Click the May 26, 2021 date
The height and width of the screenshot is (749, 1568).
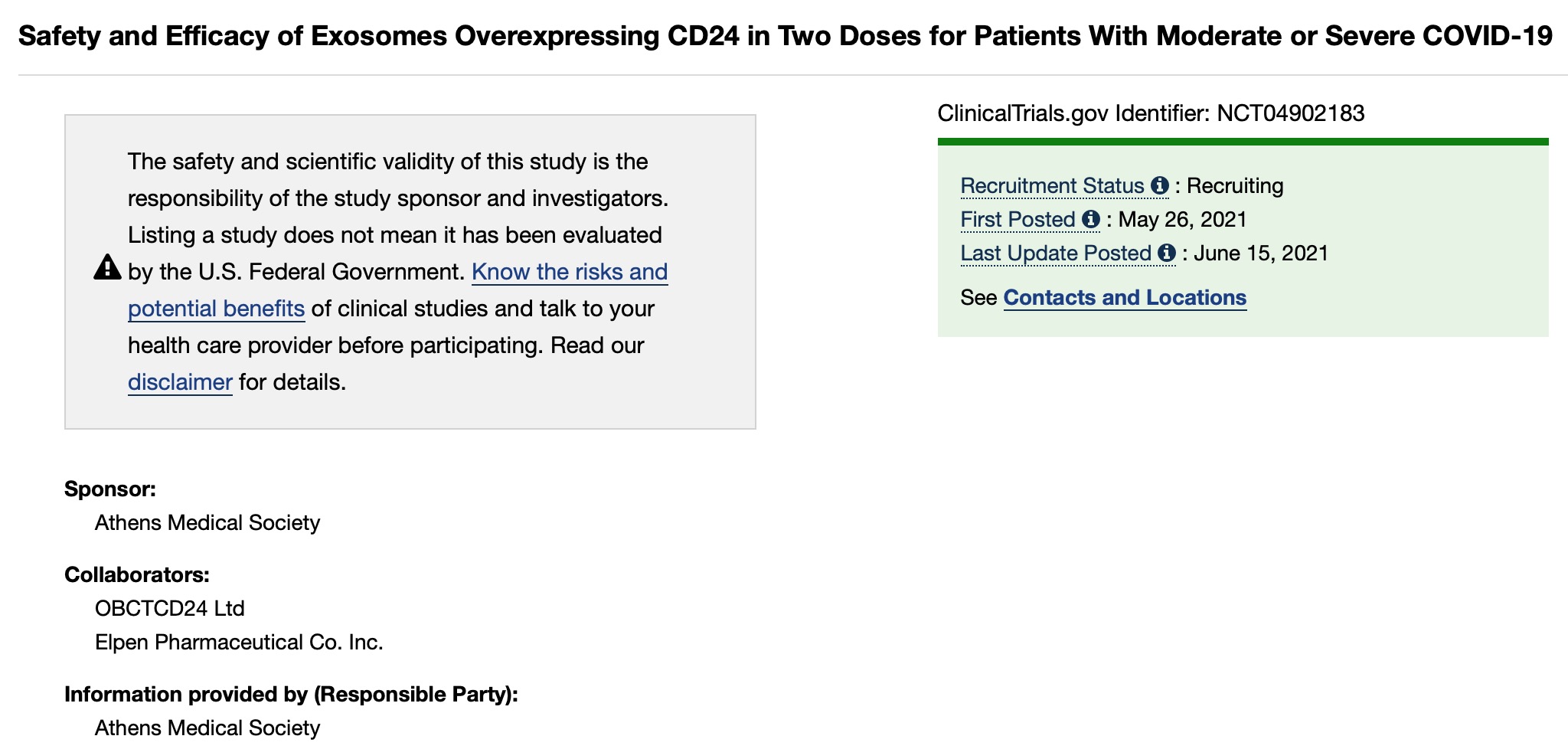click(1182, 220)
